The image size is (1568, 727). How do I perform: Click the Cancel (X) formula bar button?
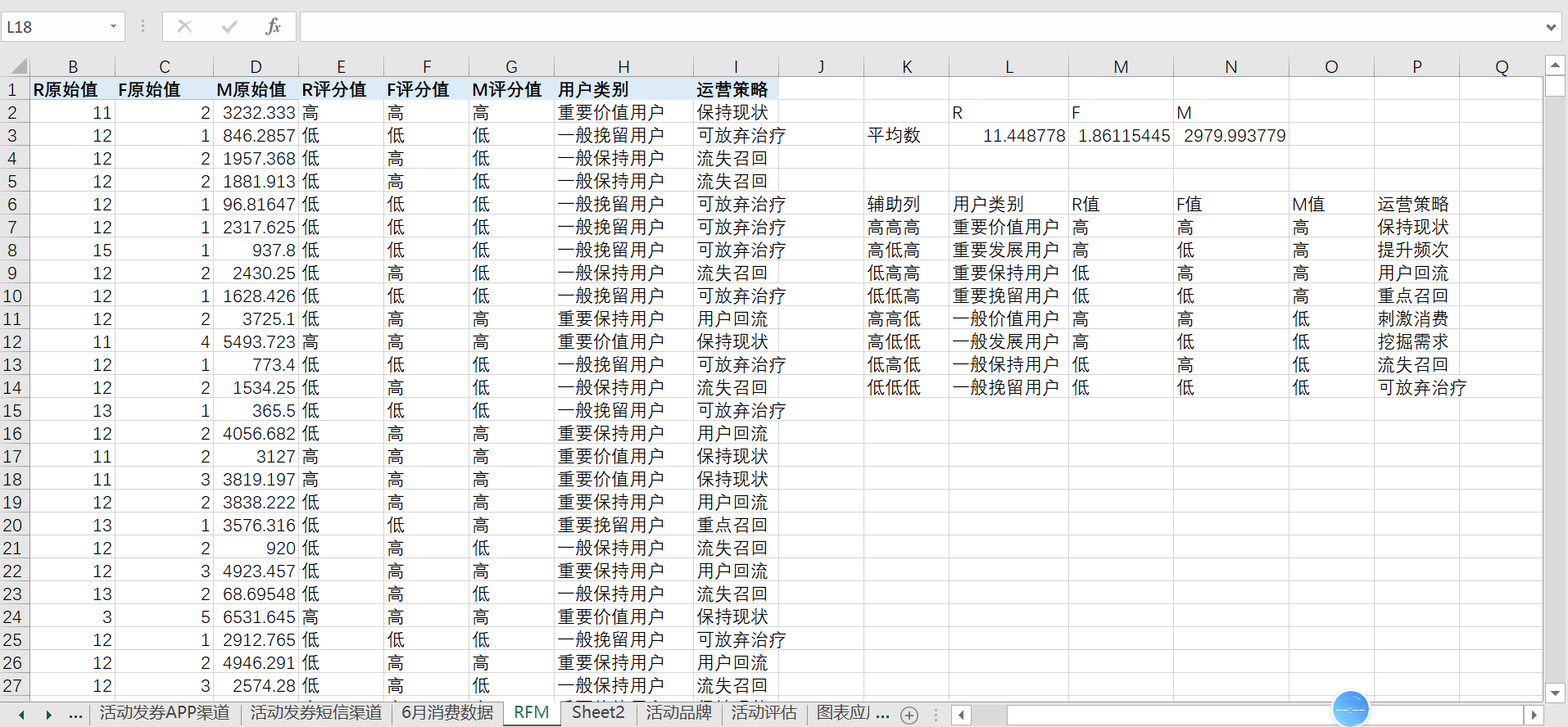[184, 27]
